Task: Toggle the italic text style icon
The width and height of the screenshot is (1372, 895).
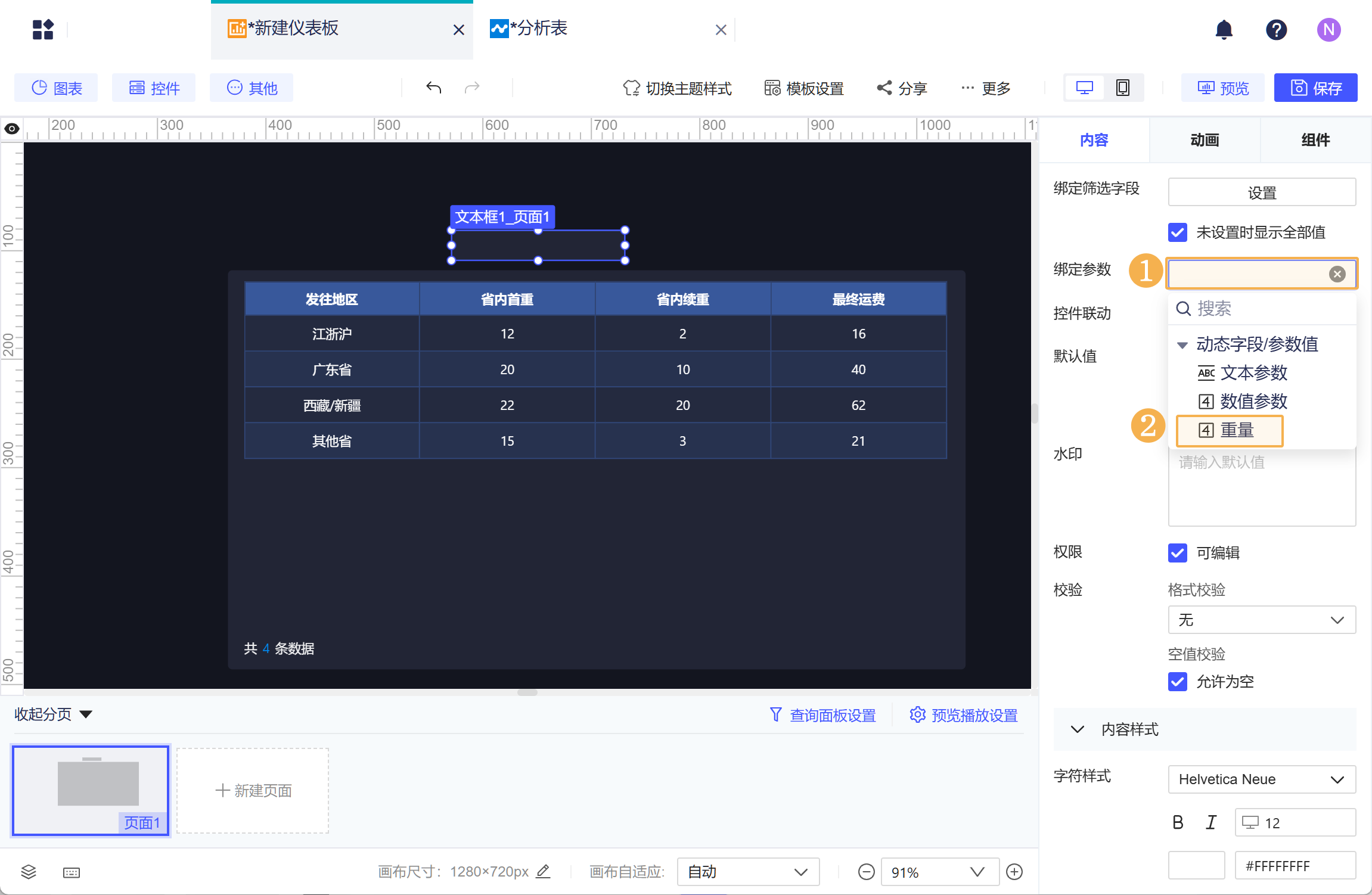Action: coord(1210,822)
